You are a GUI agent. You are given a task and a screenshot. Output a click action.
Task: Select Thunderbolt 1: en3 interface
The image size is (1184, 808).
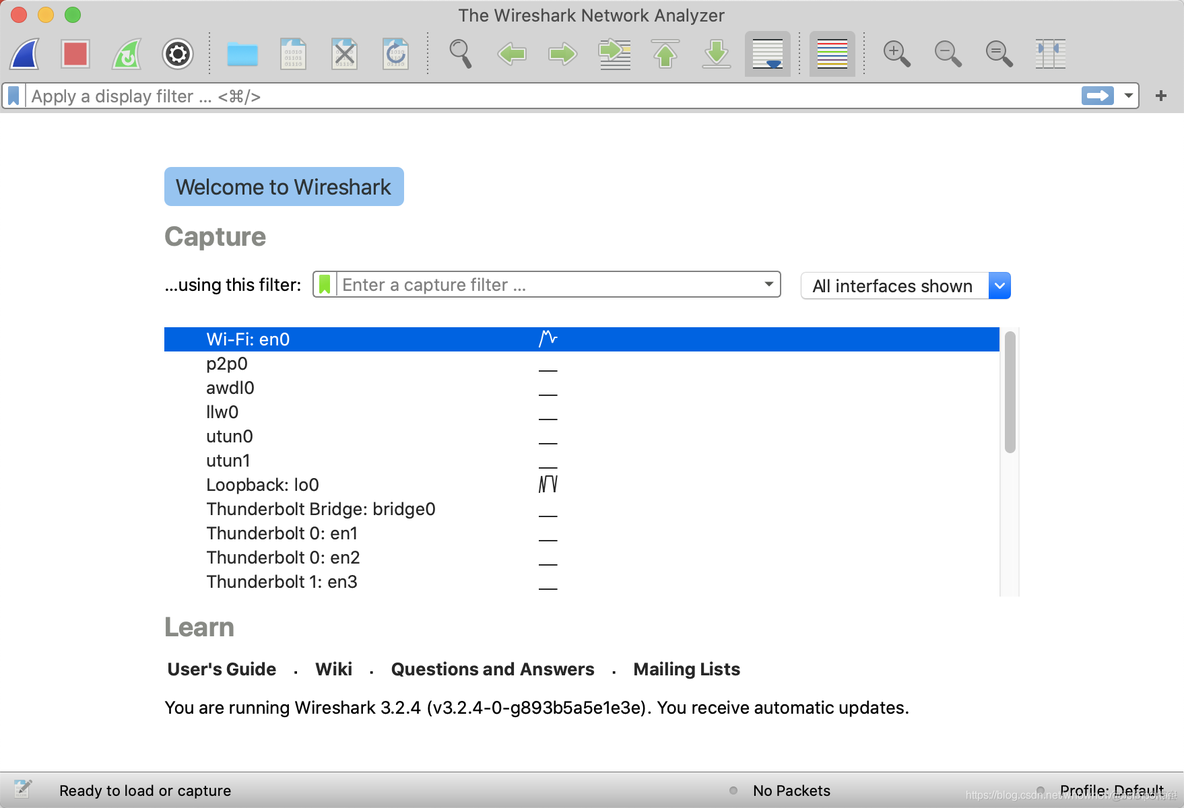tap(581, 581)
